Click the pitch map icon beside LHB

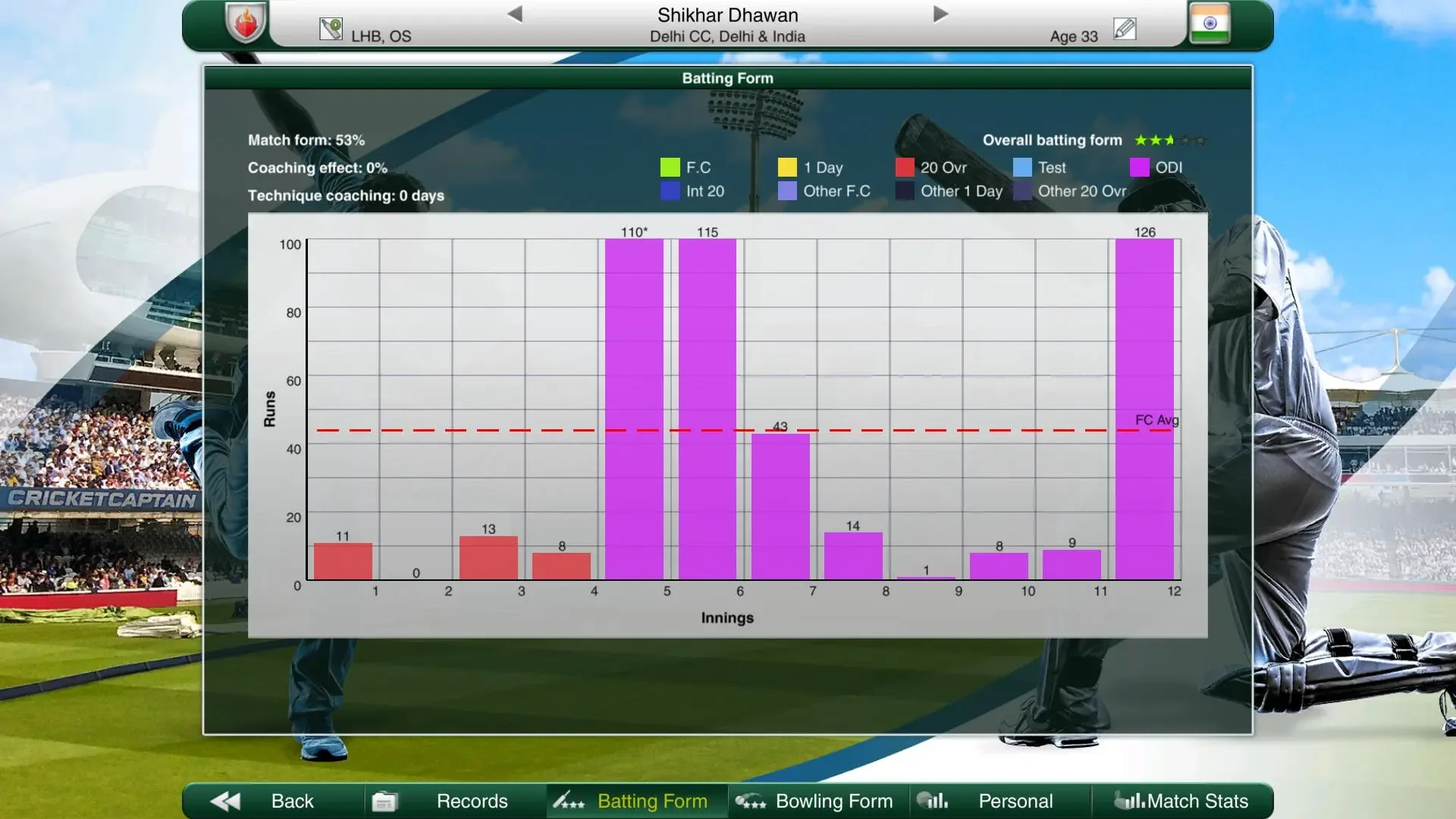coord(331,29)
